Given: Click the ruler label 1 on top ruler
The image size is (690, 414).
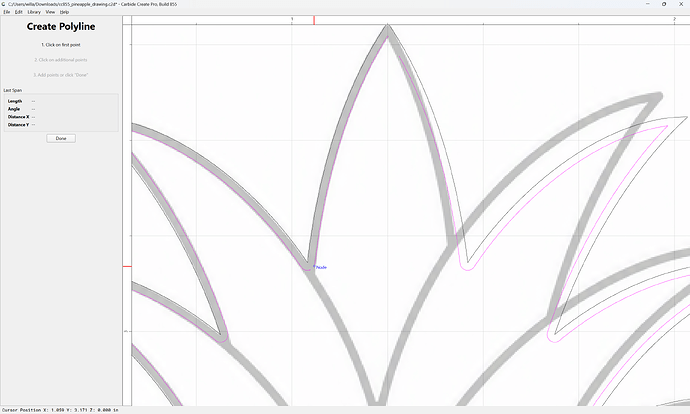Looking at the screenshot, I should (292, 19).
